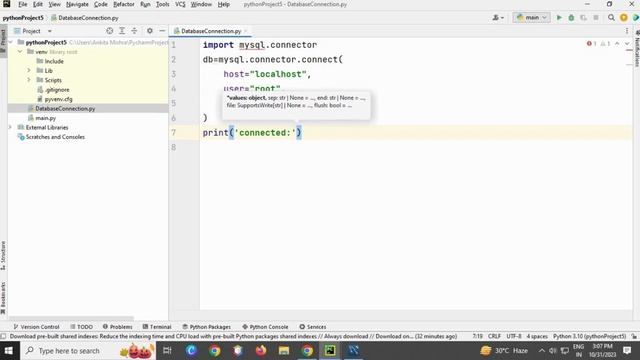The width and height of the screenshot is (640, 360).
Task: Click Python 3.10 interpreter in status bar
Action: (589, 336)
